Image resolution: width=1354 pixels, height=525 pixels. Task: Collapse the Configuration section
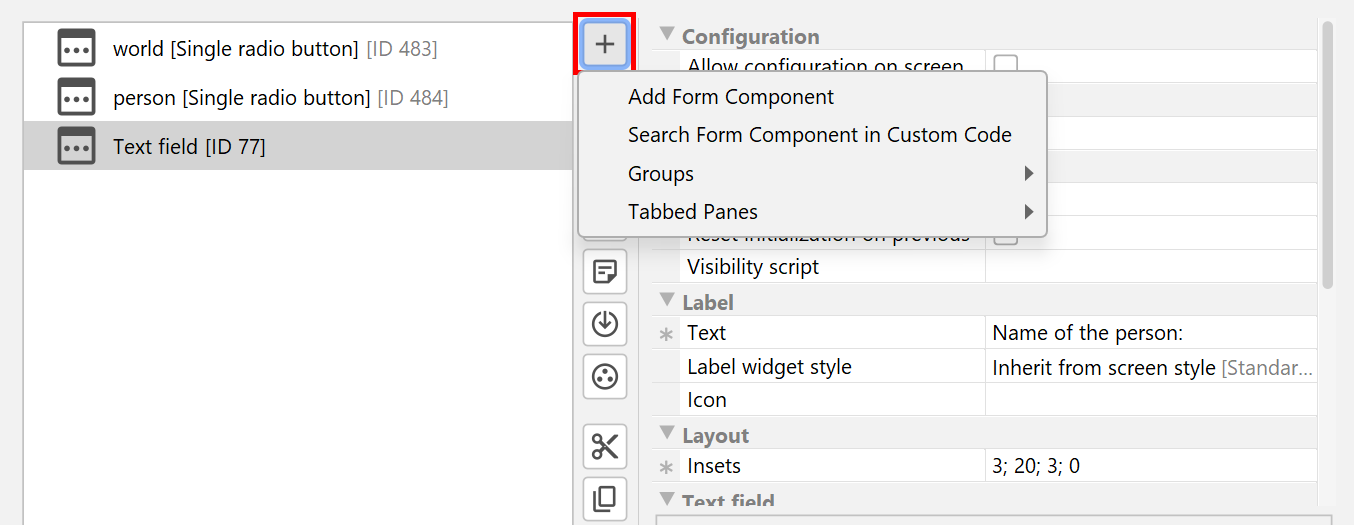tap(667, 35)
